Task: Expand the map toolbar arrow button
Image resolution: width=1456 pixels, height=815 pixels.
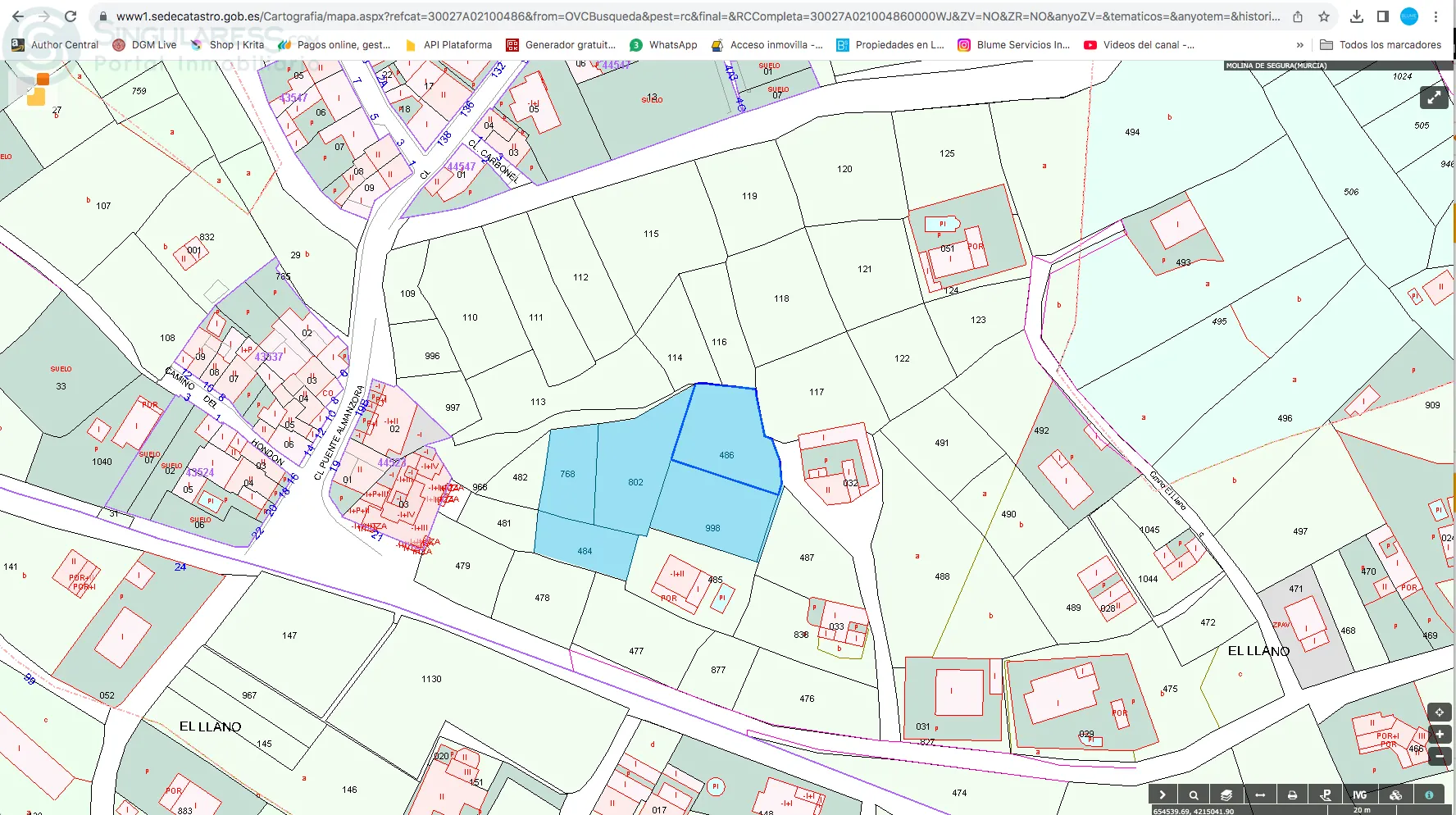Action: click(1162, 795)
